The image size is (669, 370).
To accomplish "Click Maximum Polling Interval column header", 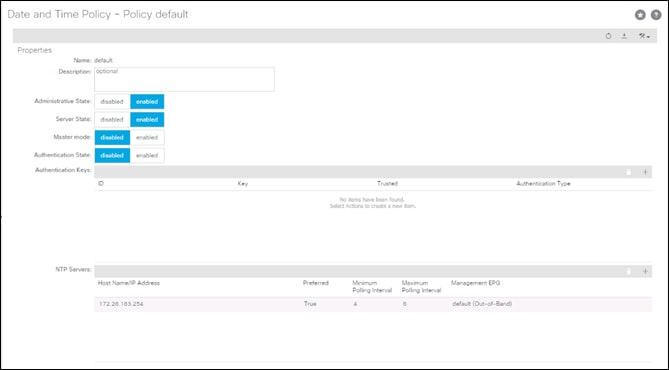I will (422, 287).
